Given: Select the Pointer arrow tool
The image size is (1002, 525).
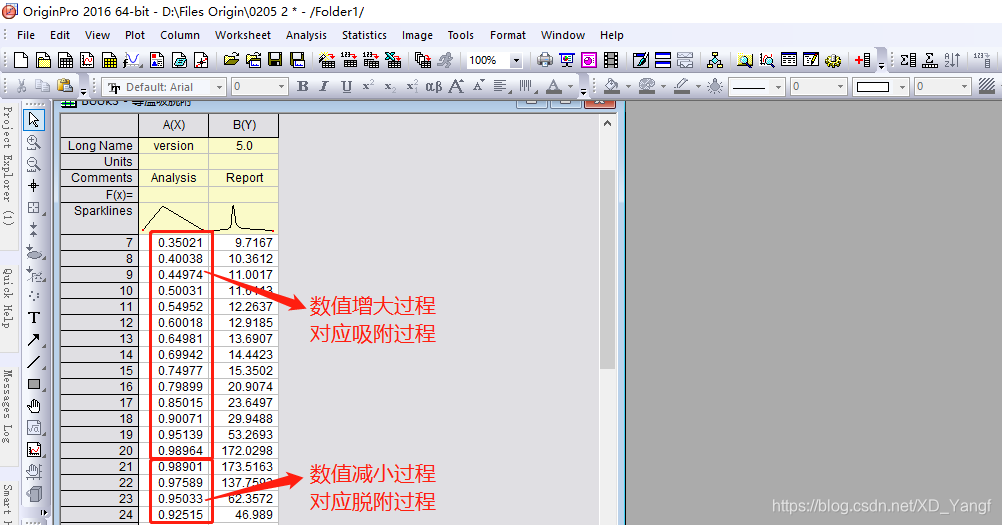Looking at the screenshot, I should [34, 119].
